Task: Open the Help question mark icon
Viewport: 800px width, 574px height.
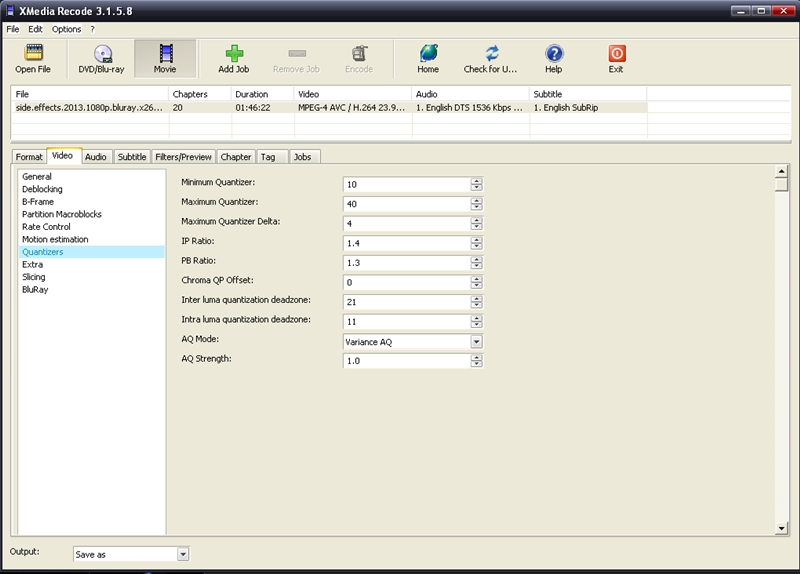Action: click(554, 53)
